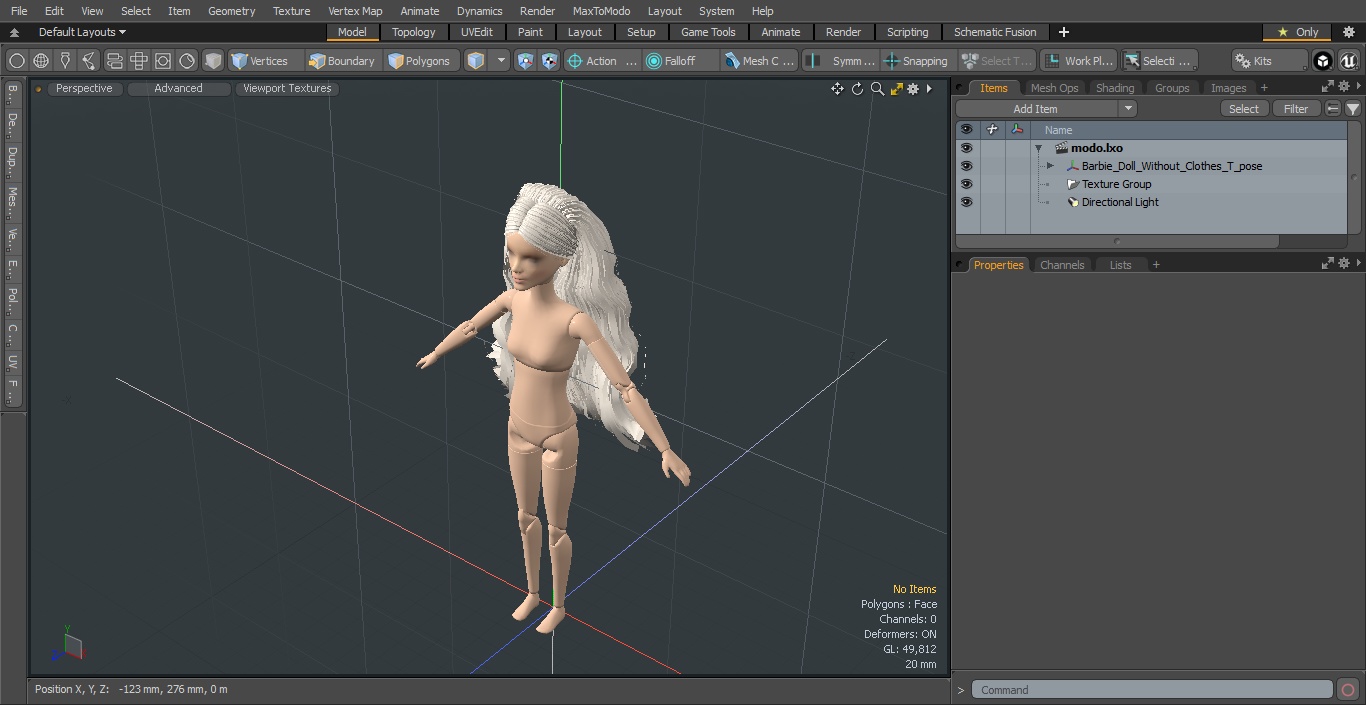Click the Unity cube icon in toolbar
The image size is (1366, 705).
[x=1323, y=61]
